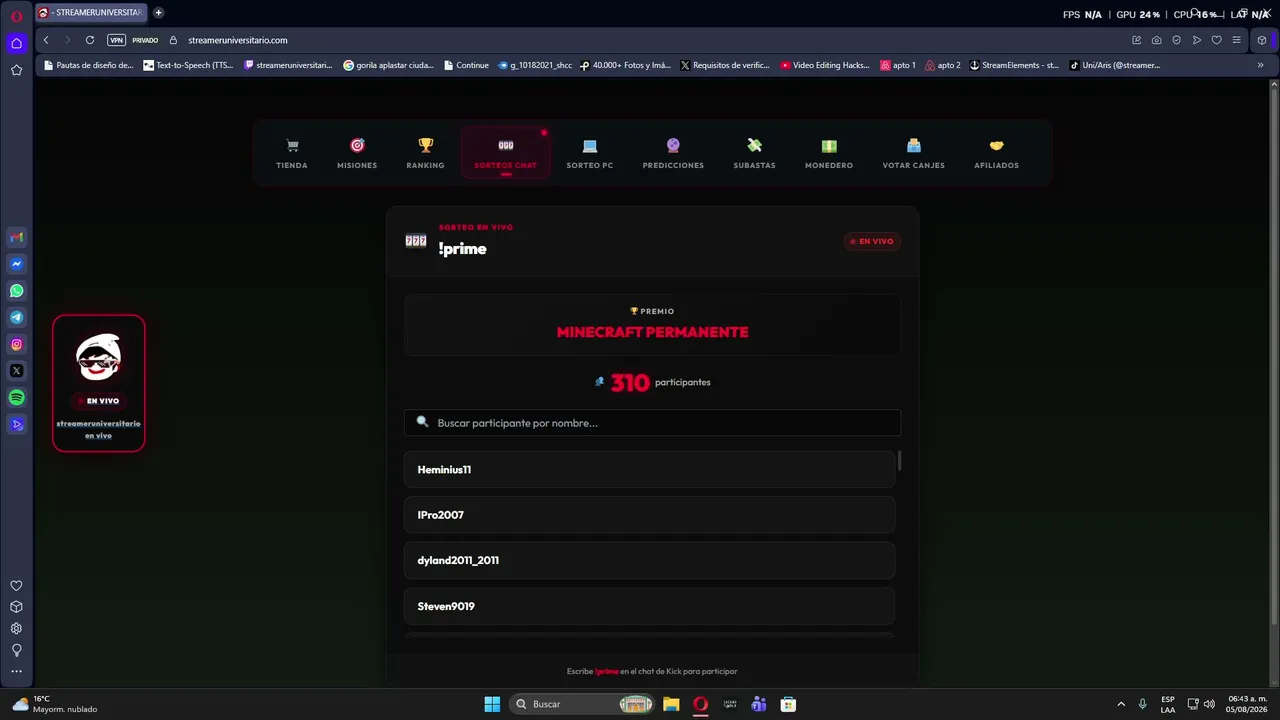
Task: Select the STREAMERUNIVERSITARIO browser tab
Action: pyautogui.click(x=91, y=13)
